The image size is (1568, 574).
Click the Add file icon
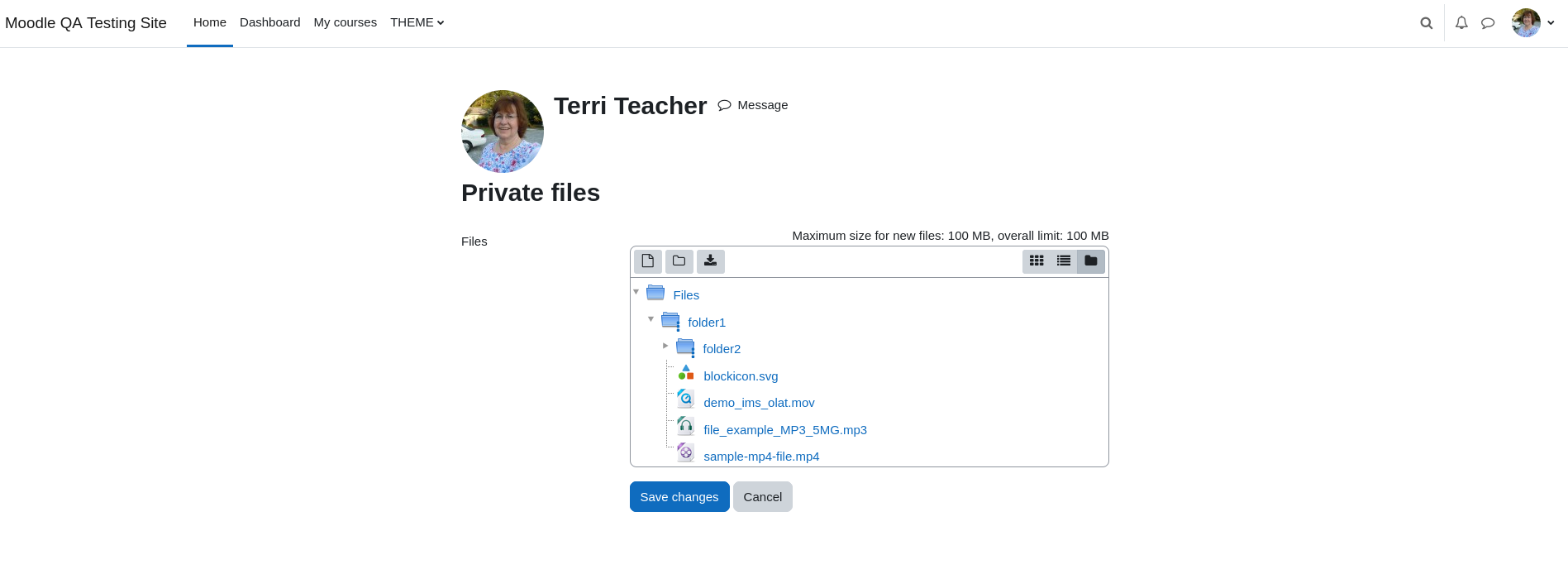[x=648, y=261]
